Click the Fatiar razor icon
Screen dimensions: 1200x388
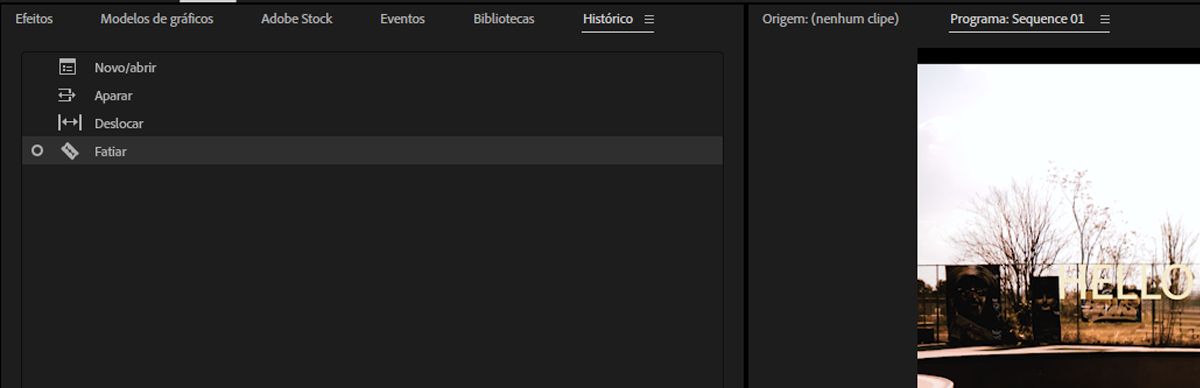[69, 151]
